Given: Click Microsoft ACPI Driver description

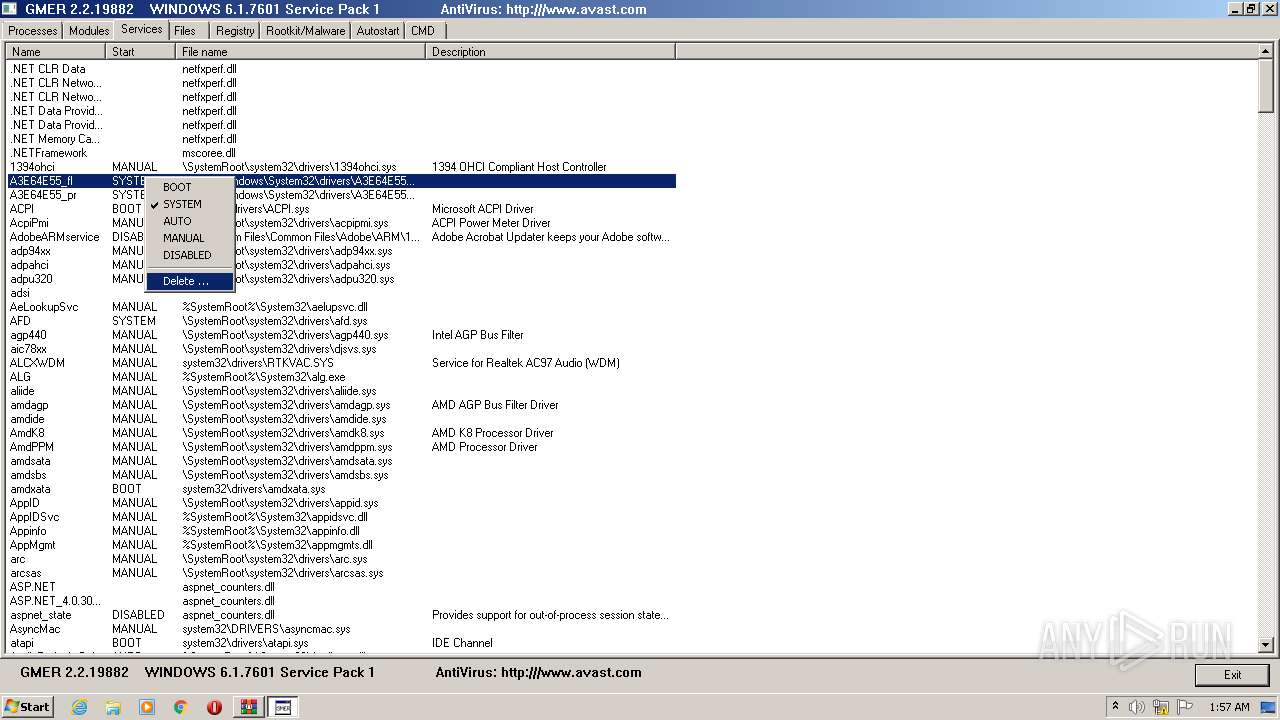Looking at the screenshot, I should (x=482, y=209).
